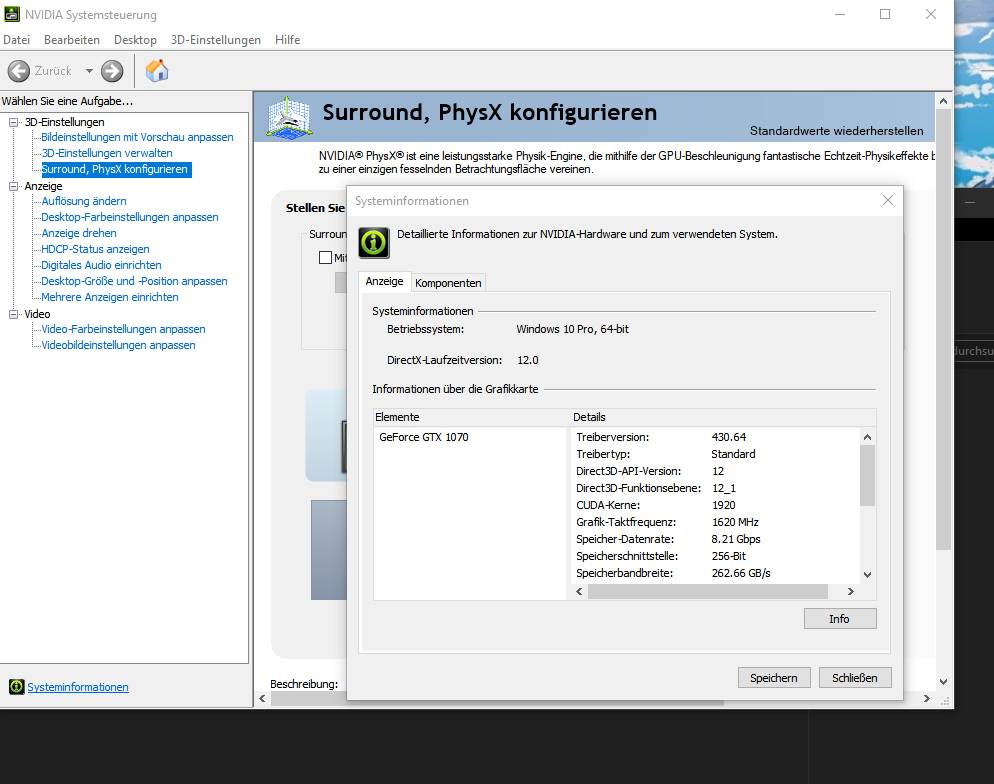Open Bildeinstellungen mit Vorschau anpassen
The height and width of the screenshot is (784, 994).
(137, 137)
